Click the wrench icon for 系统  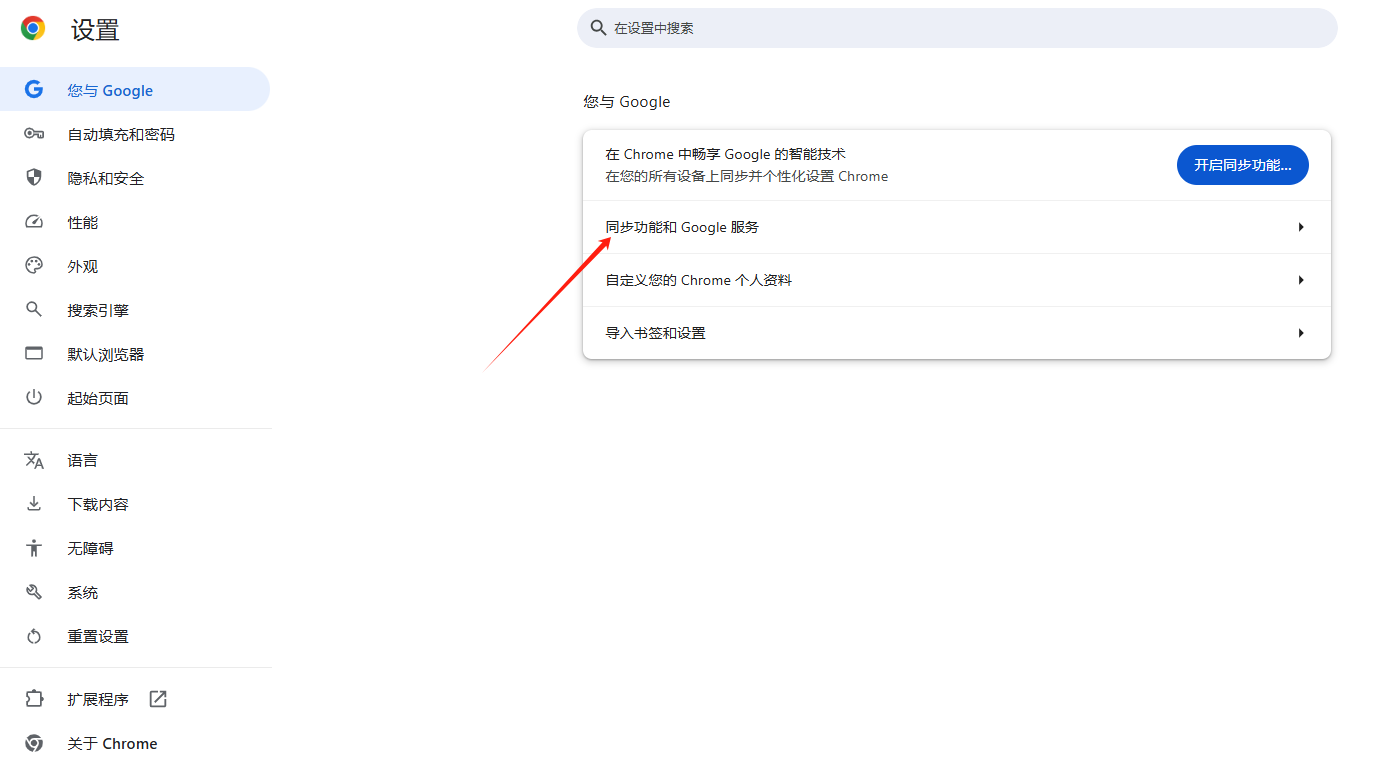point(34,592)
